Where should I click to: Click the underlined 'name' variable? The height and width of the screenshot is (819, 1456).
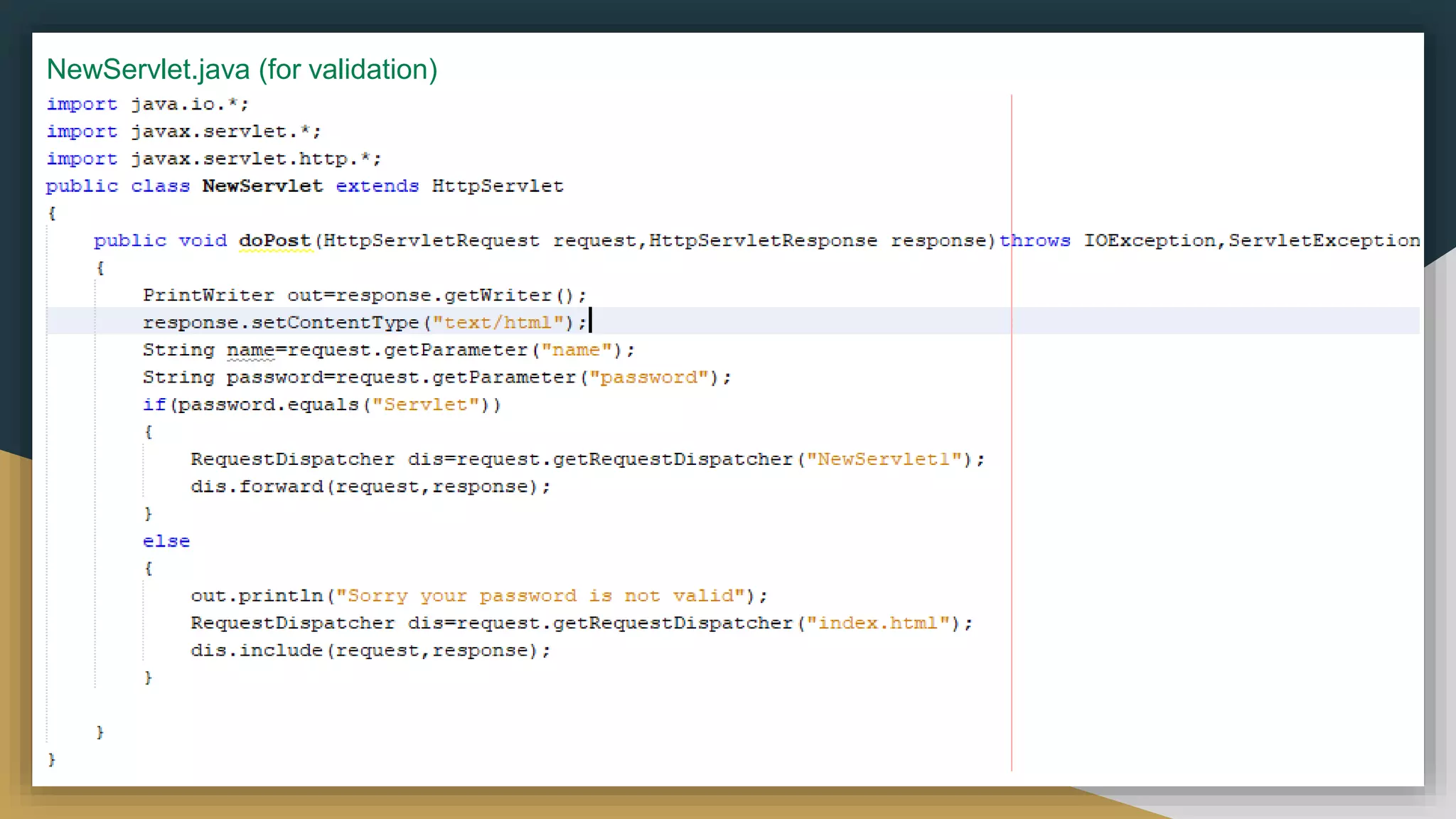point(250,350)
